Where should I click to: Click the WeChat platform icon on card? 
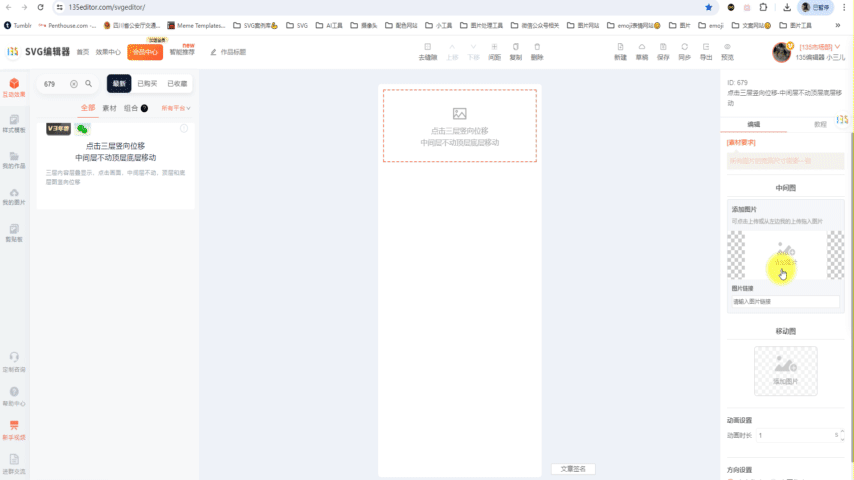click(x=82, y=129)
